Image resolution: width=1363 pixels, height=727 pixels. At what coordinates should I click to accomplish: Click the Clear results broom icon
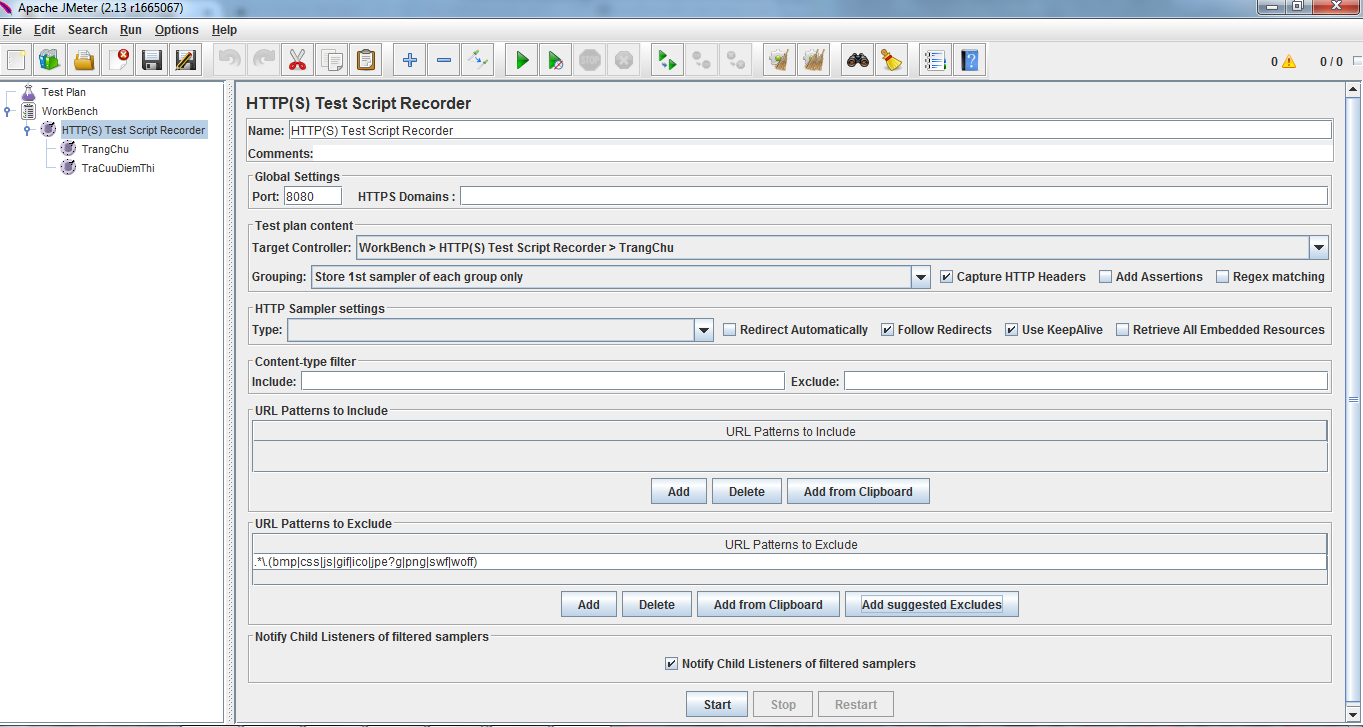tap(779, 60)
